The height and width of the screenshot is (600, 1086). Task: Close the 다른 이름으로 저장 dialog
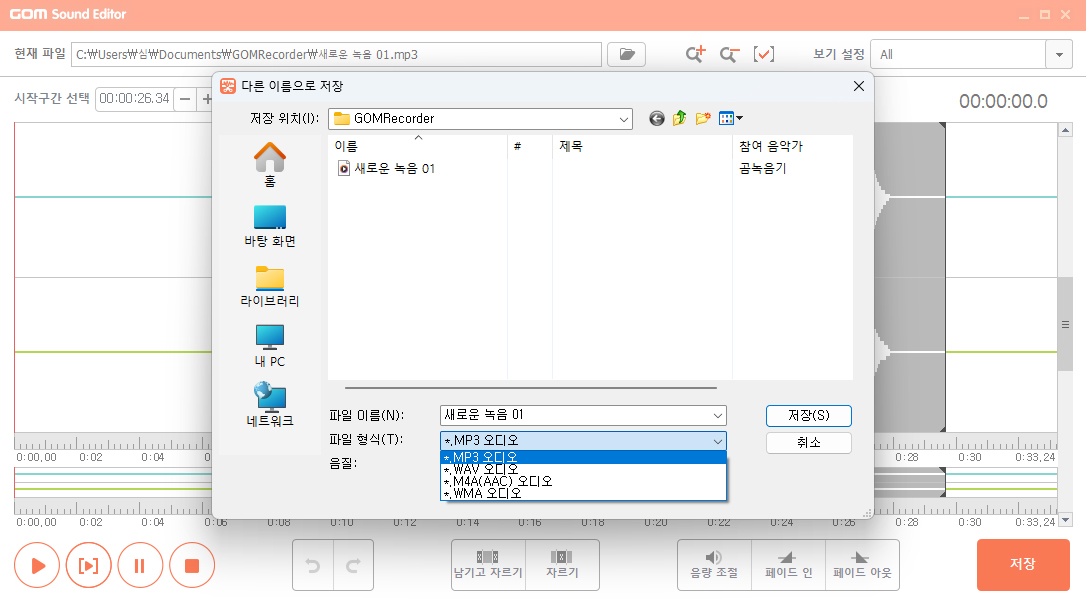pyautogui.click(x=859, y=86)
